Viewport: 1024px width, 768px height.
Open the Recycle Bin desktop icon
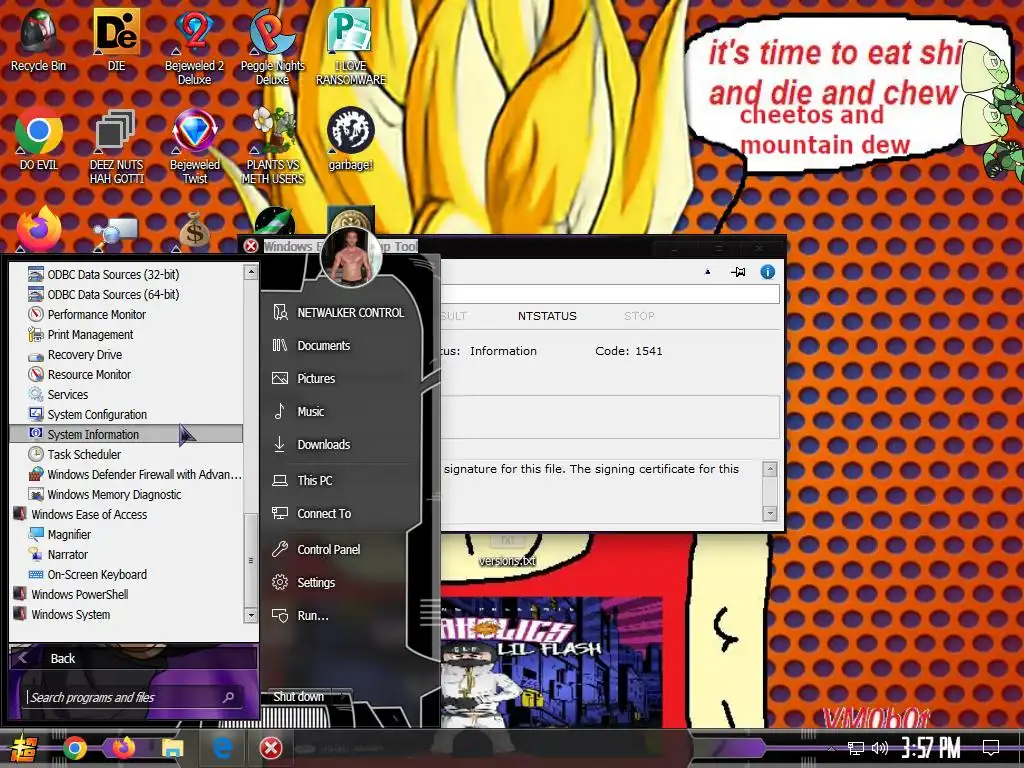pos(38,38)
